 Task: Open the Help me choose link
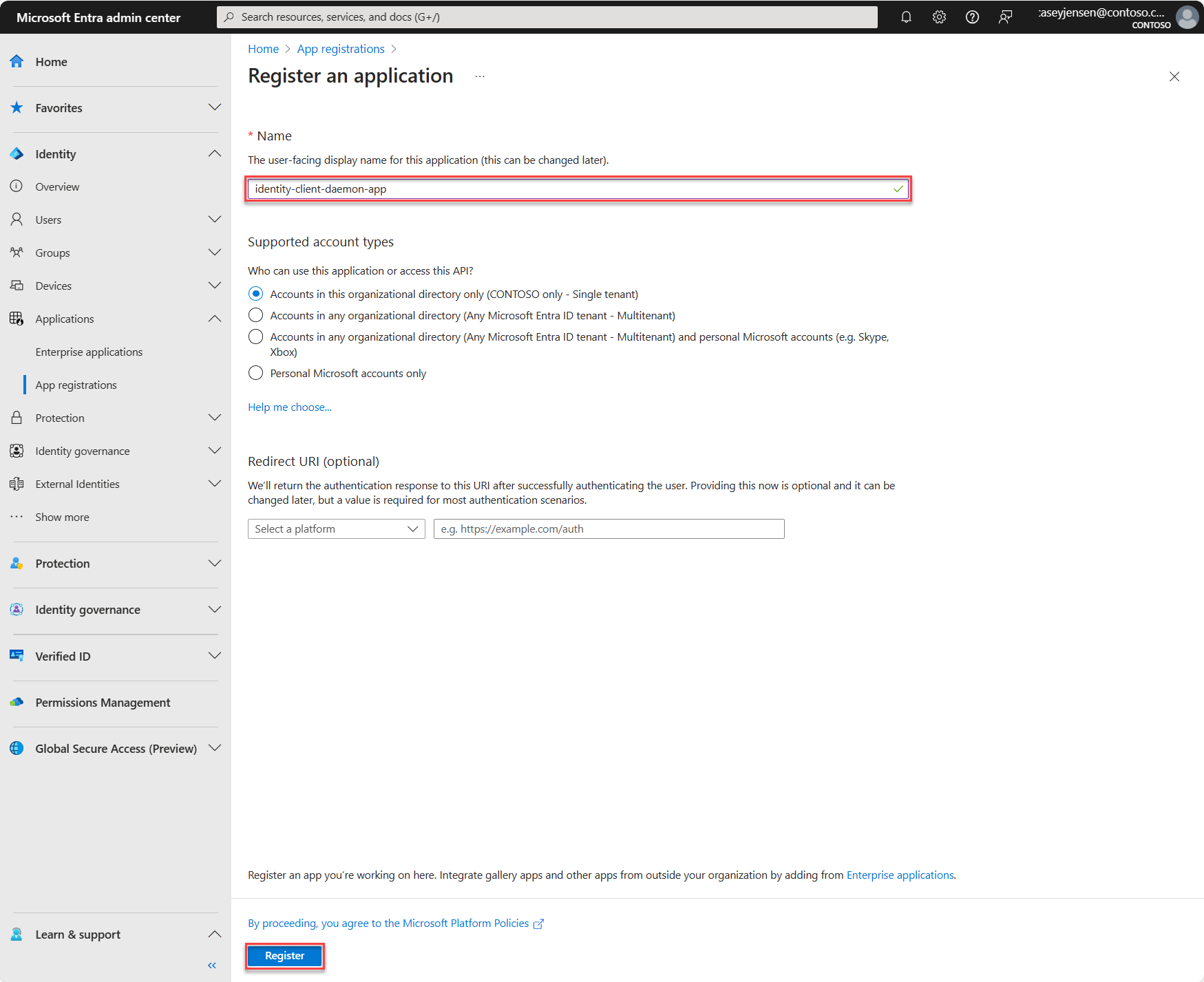[289, 407]
